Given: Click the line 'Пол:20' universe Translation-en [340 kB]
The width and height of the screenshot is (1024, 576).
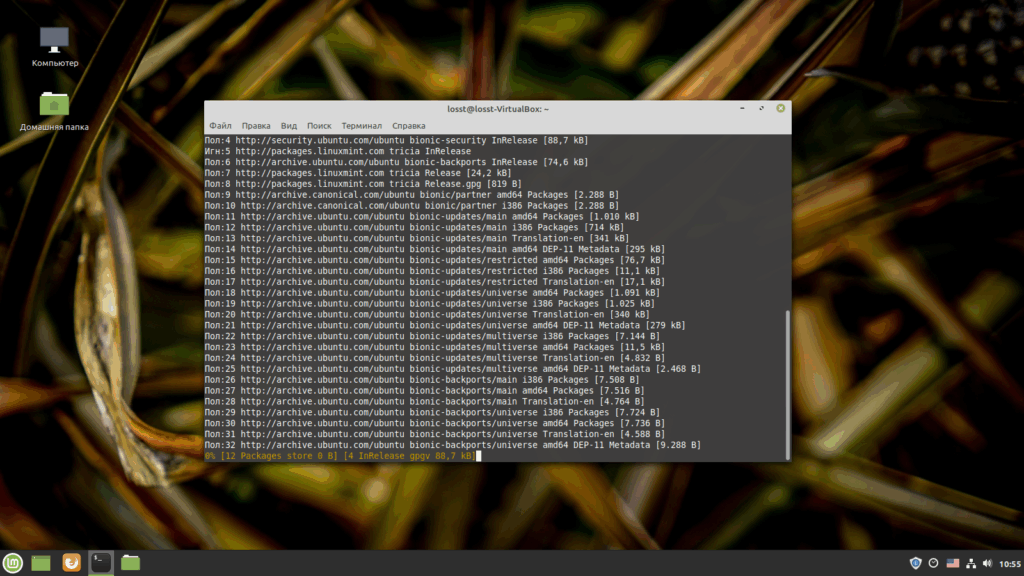Looking at the screenshot, I should coord(427,314).
